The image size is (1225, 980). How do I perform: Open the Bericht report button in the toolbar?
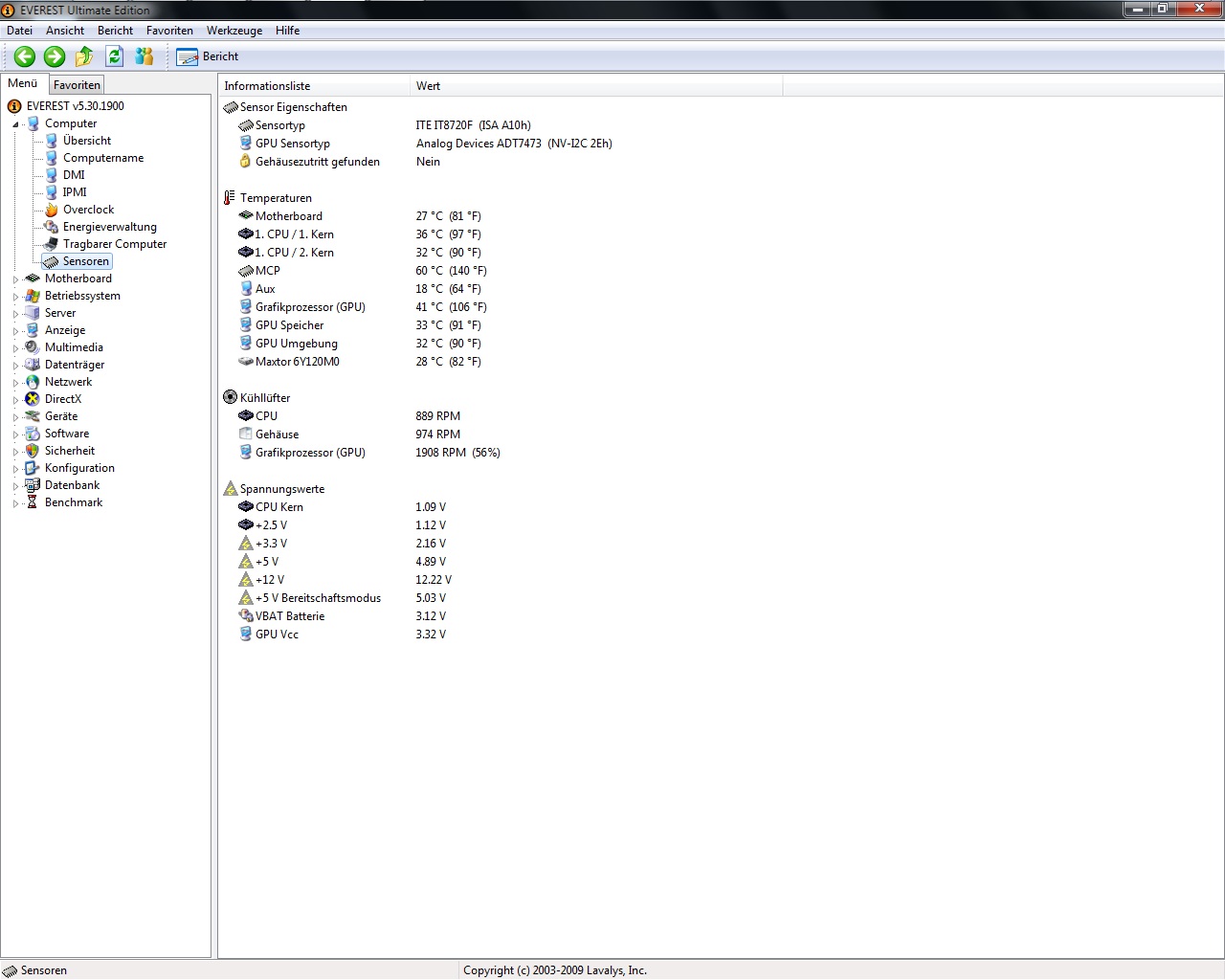click(x=208, y=56)
